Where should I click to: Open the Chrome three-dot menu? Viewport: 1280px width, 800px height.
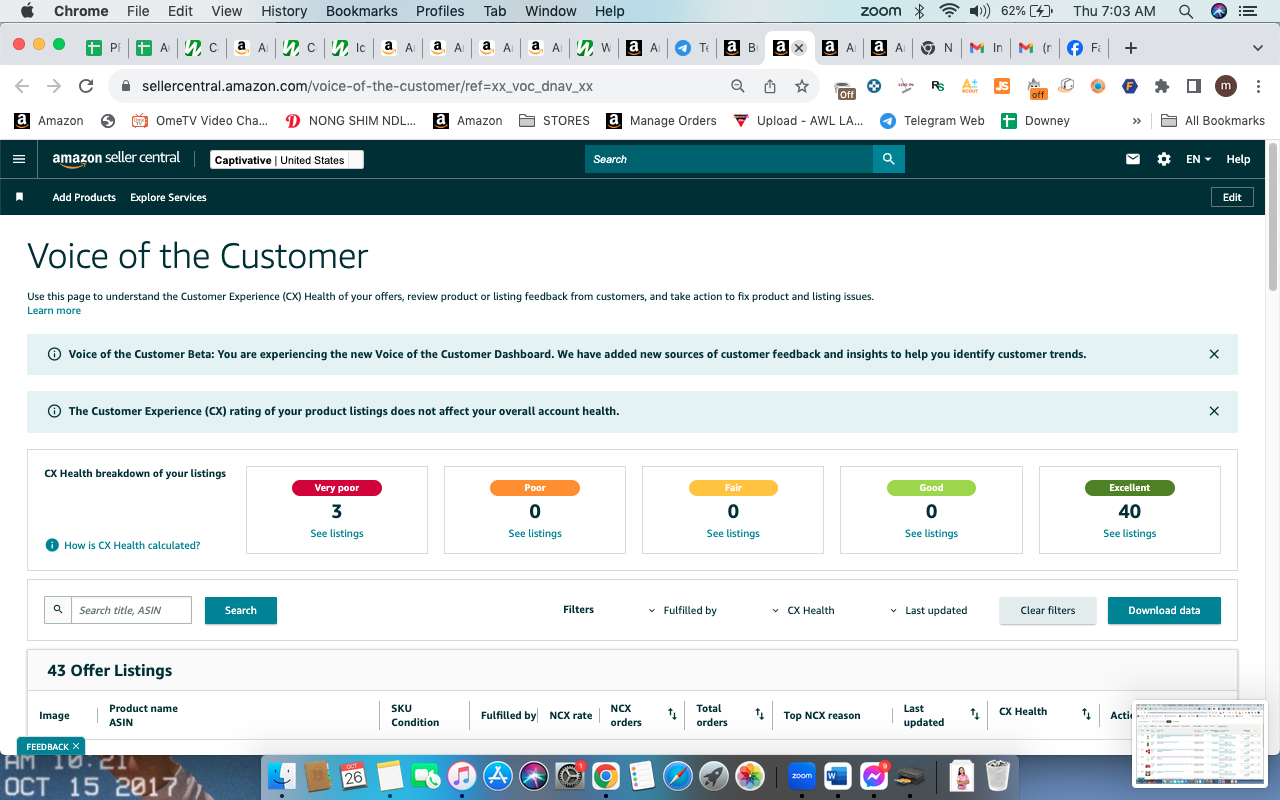1258,87
